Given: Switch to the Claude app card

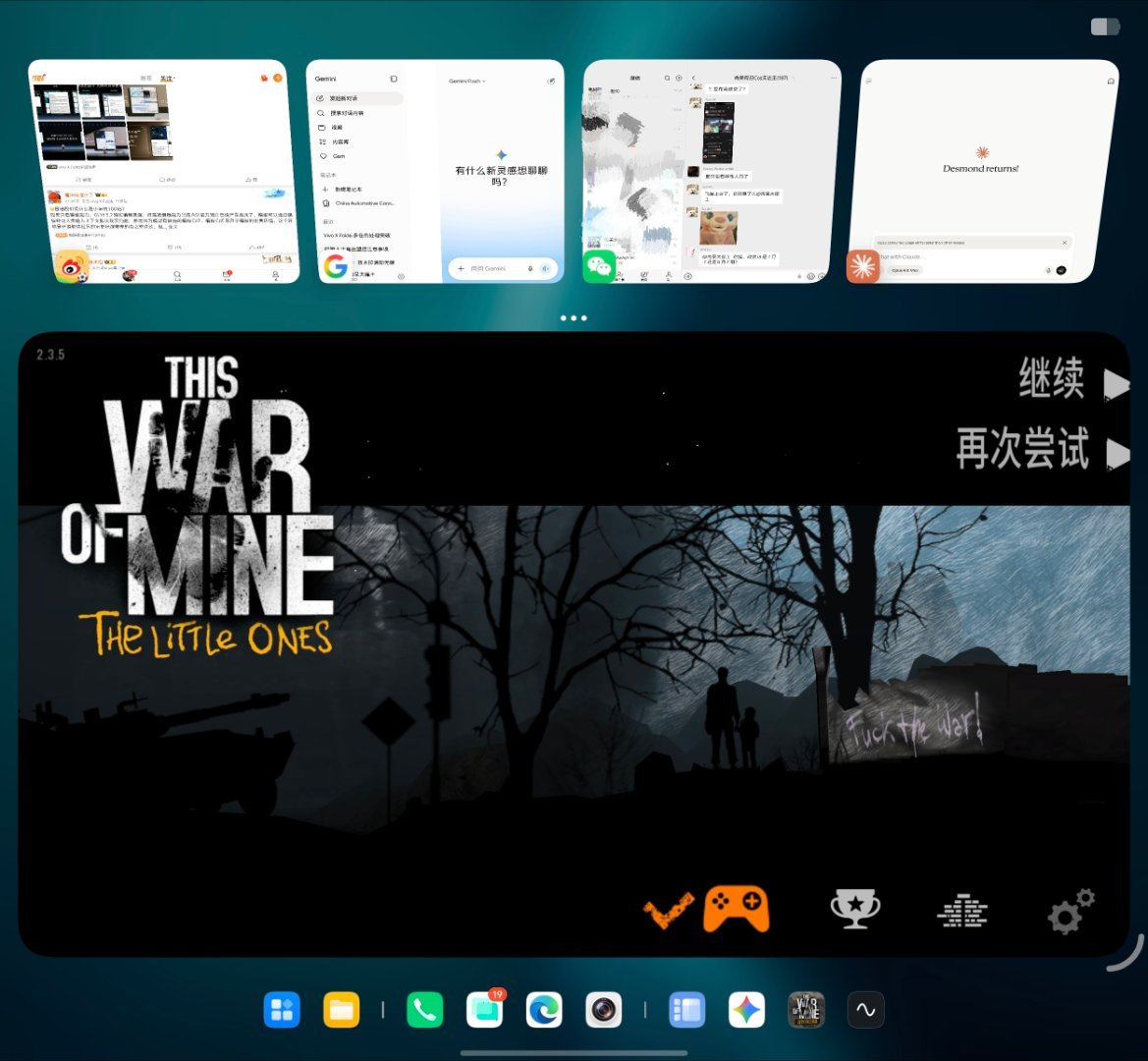Looking at the screenshot, I should 983,171.
